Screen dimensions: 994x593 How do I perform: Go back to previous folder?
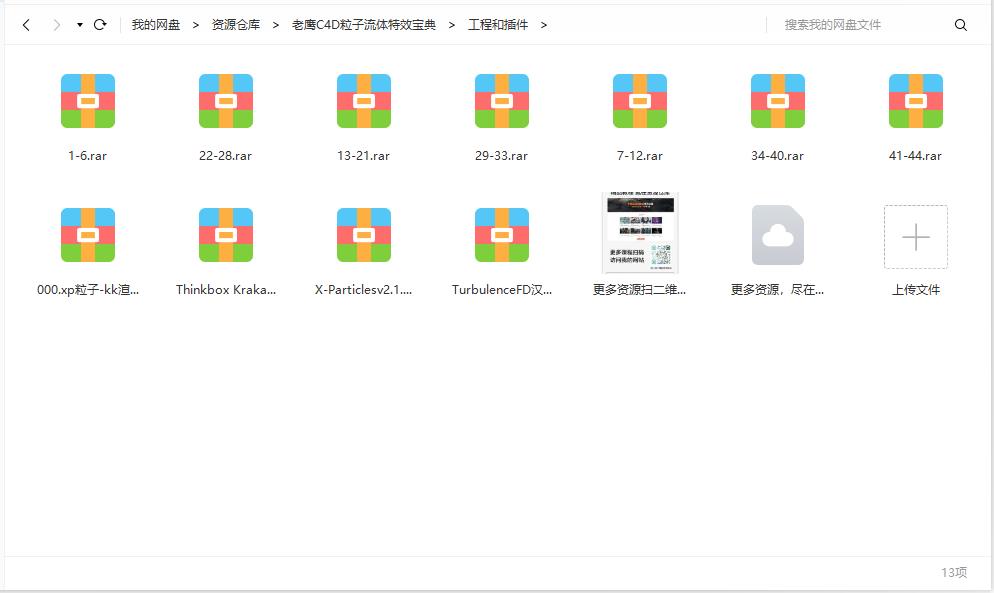[26, 25]
